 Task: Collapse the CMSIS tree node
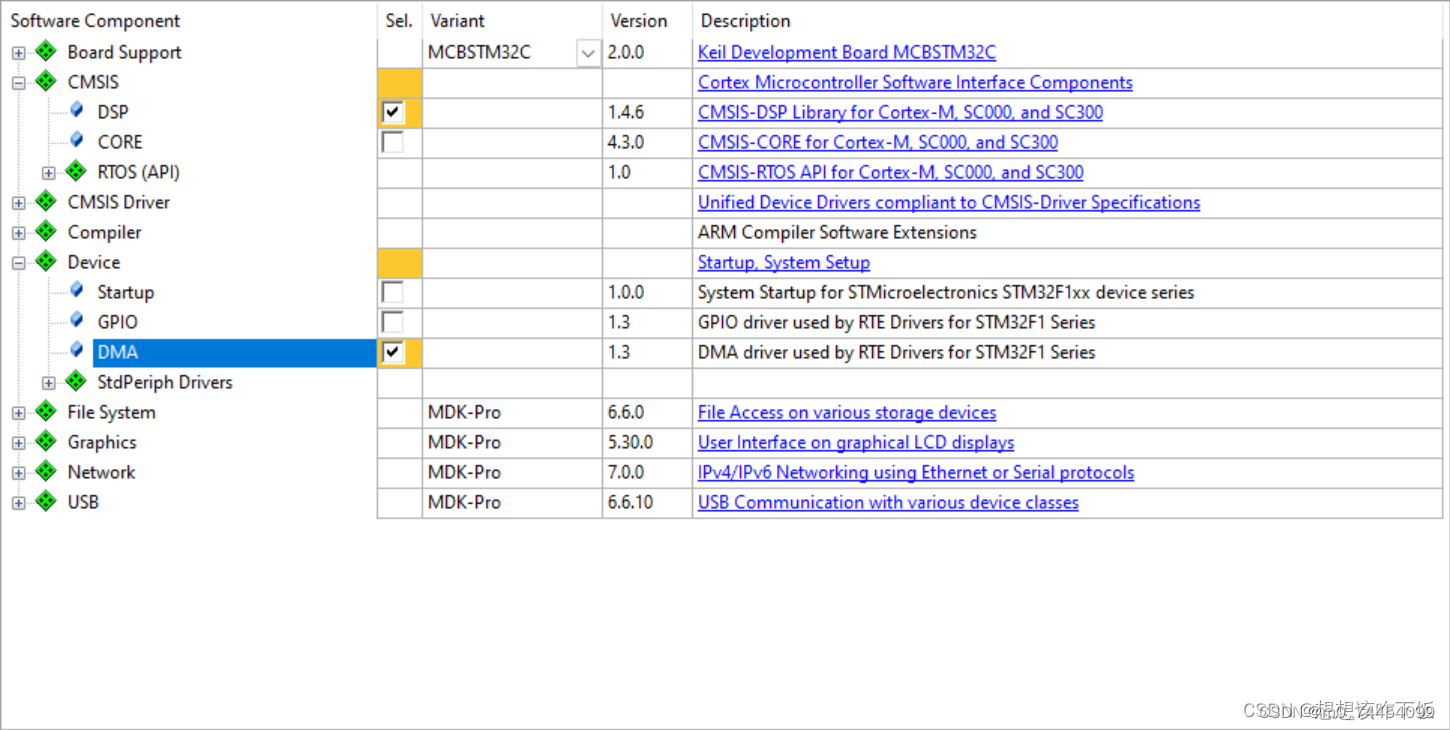tap(18, 83)
